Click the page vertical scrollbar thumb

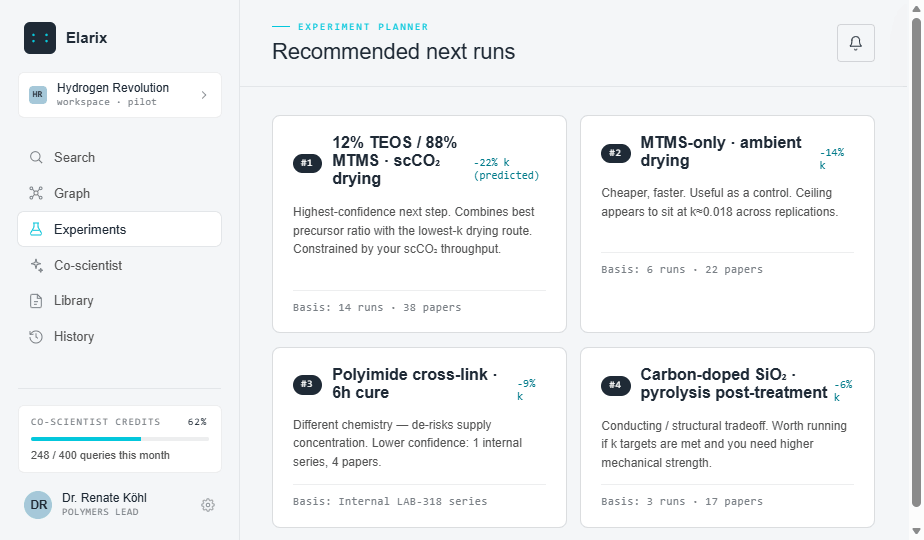point(916,262)
